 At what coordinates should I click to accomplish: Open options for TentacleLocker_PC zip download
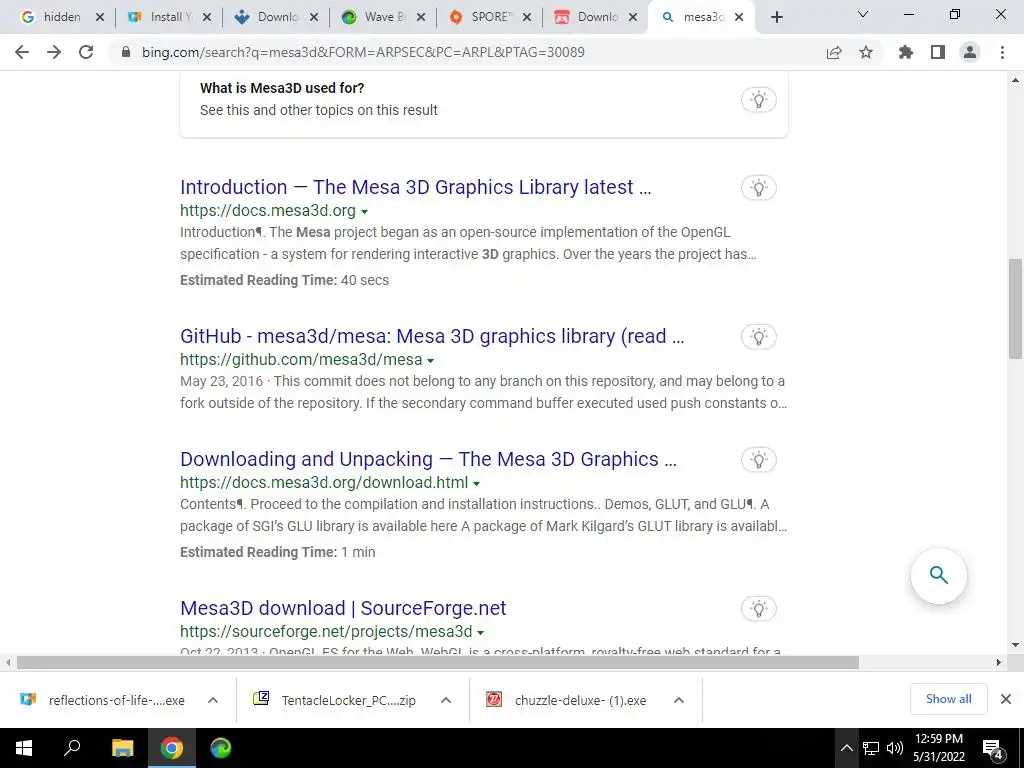(x=446, y=700)
